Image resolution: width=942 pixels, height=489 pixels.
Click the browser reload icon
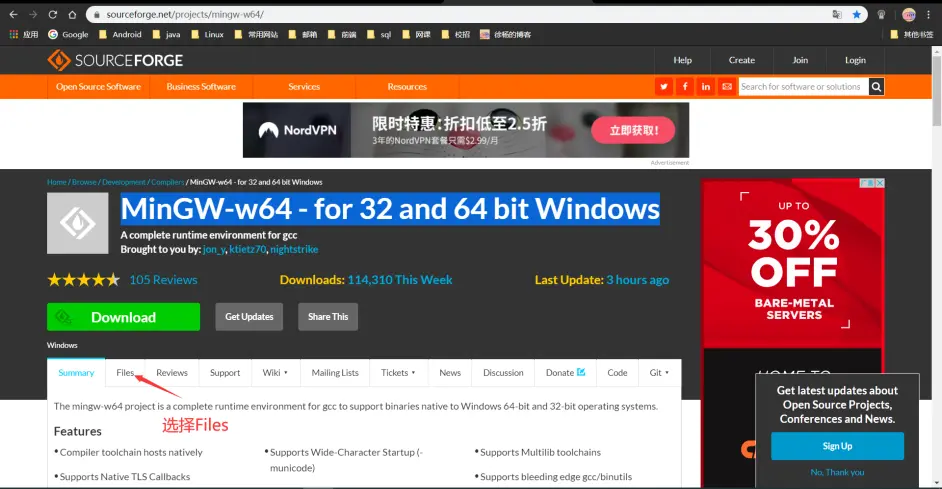click(52, 15)
